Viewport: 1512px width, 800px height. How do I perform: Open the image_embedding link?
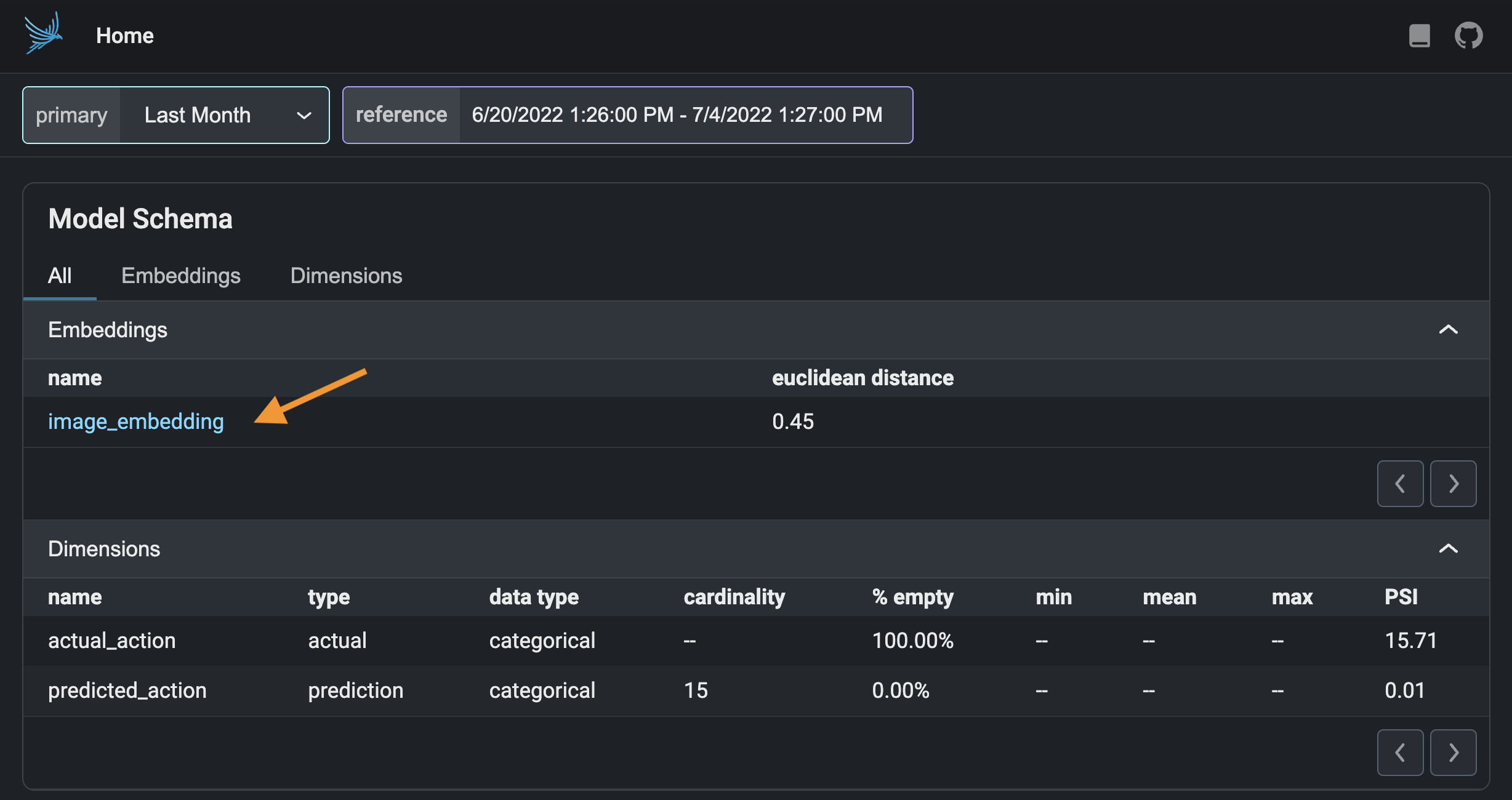136,422
